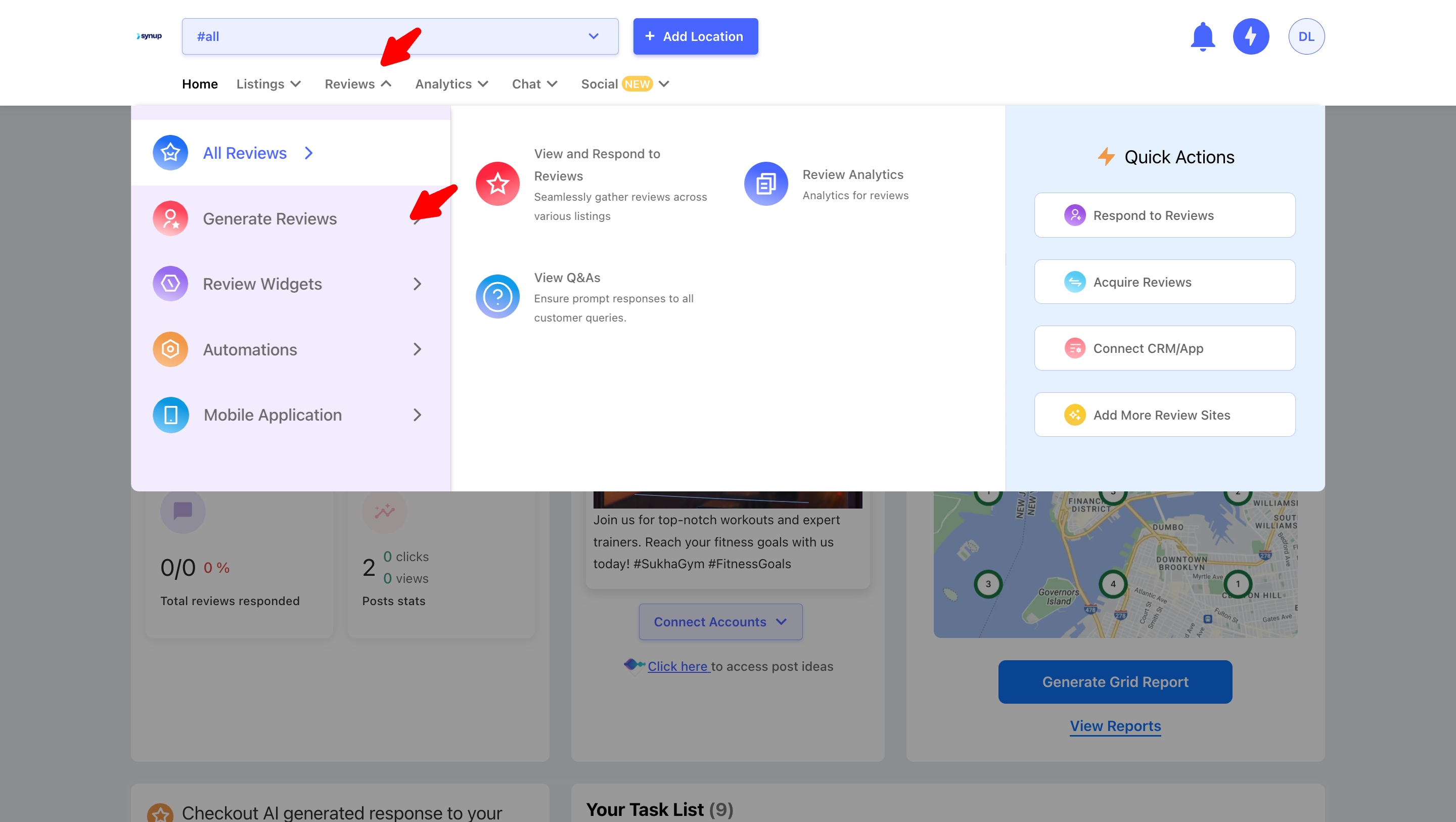Click the Mobile Application phone icon
Image resolution: width=1456 pixels, height=822 pixels.
(x=170, y=415)
